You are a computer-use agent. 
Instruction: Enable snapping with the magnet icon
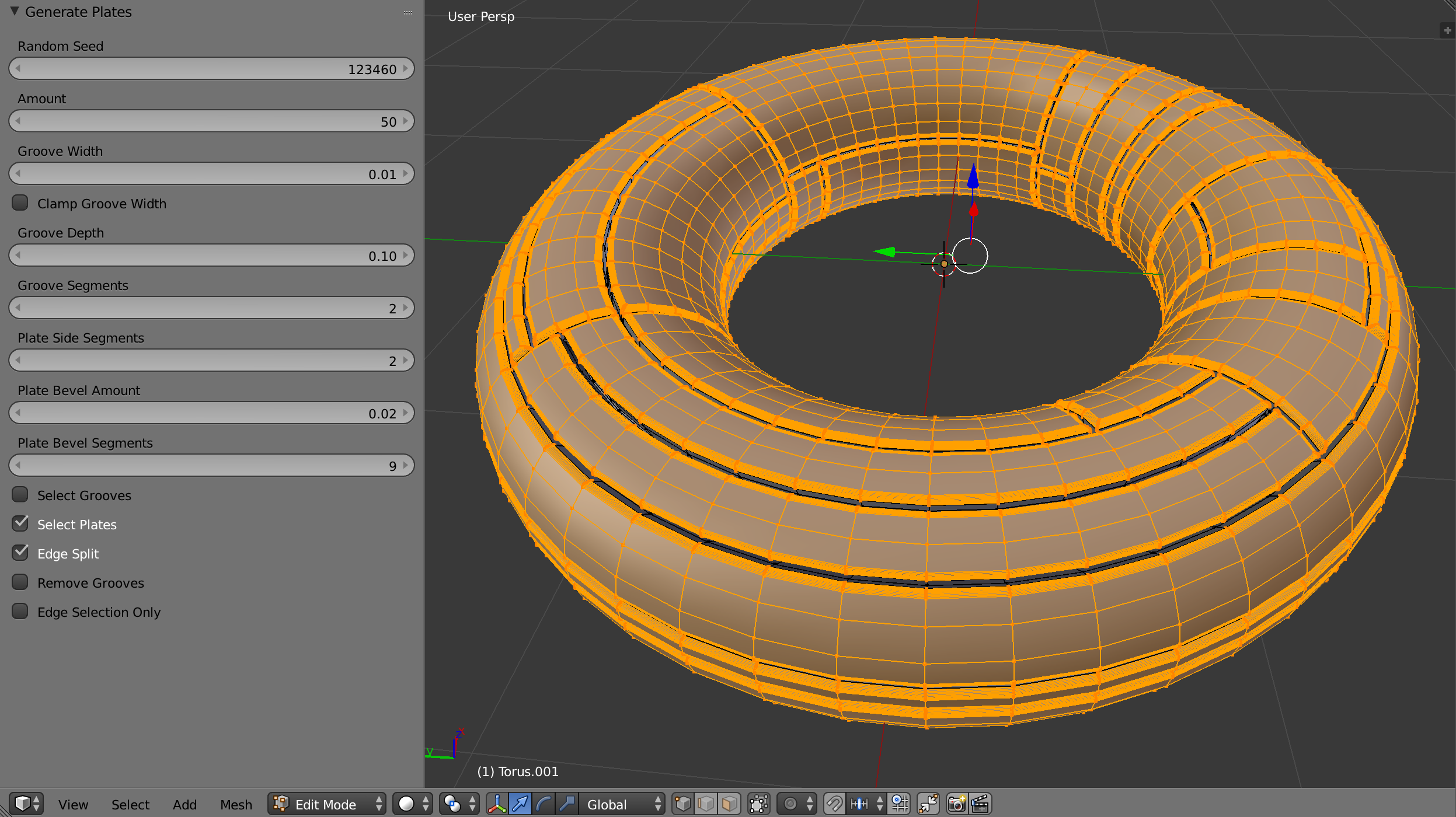[835, 804]
